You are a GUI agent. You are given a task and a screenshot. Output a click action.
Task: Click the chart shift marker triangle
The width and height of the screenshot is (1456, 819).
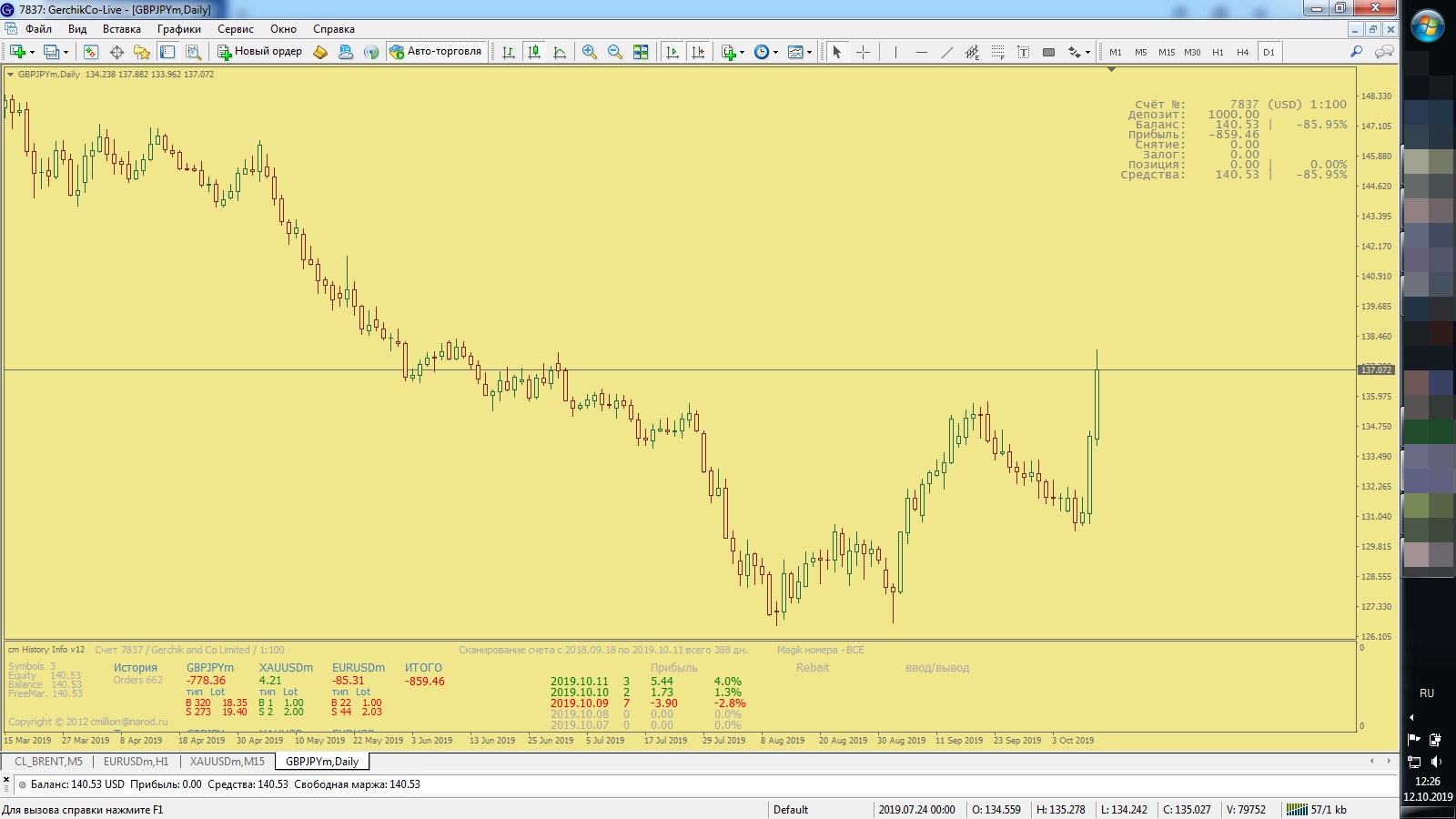pyautogui.click(x=1111, y=70)
